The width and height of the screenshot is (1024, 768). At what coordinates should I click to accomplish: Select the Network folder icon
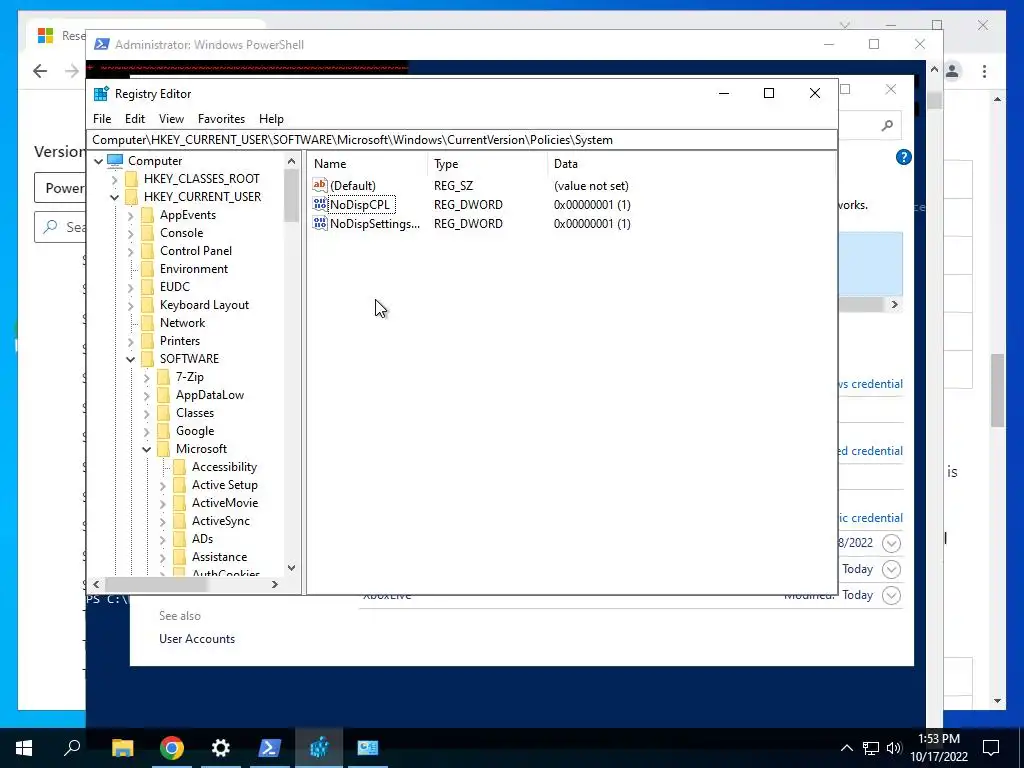pos(148,323)
